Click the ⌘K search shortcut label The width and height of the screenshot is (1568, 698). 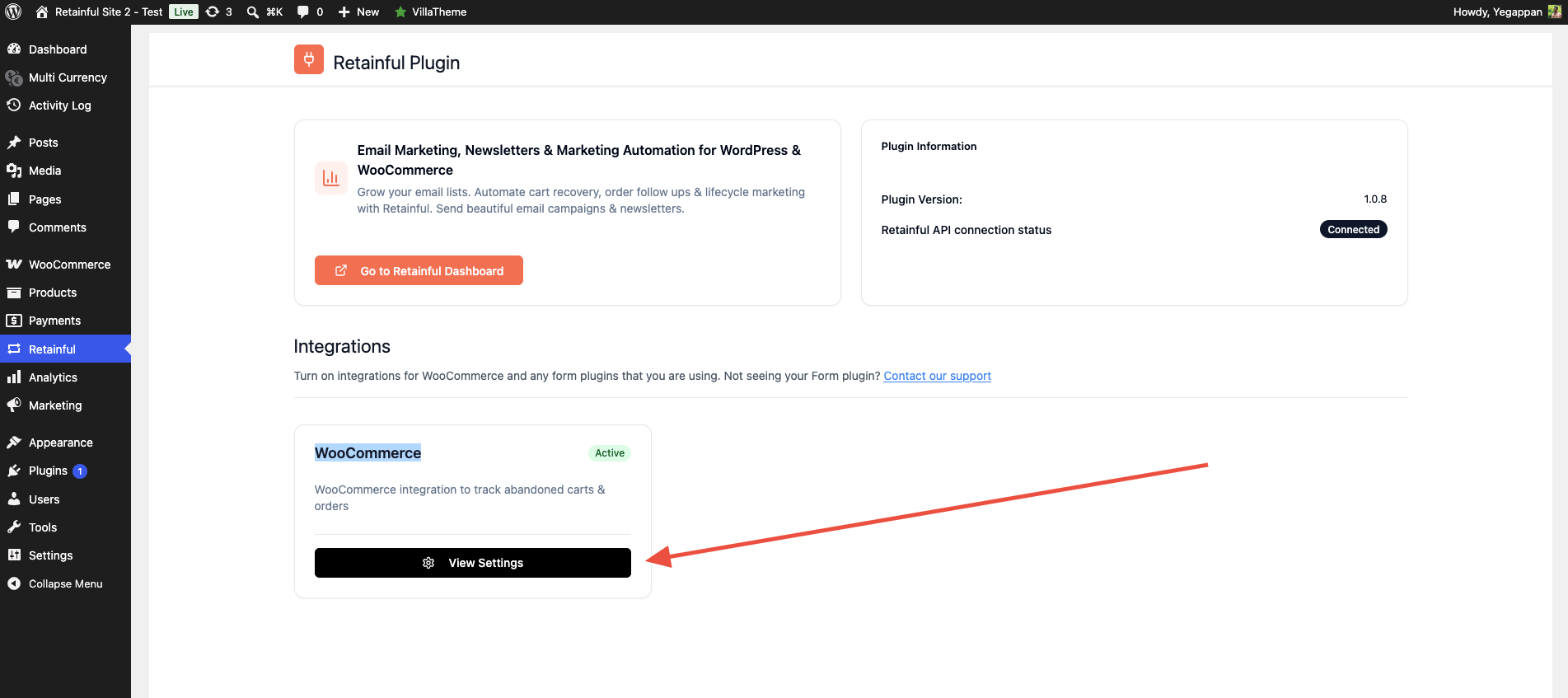(274, 12)
